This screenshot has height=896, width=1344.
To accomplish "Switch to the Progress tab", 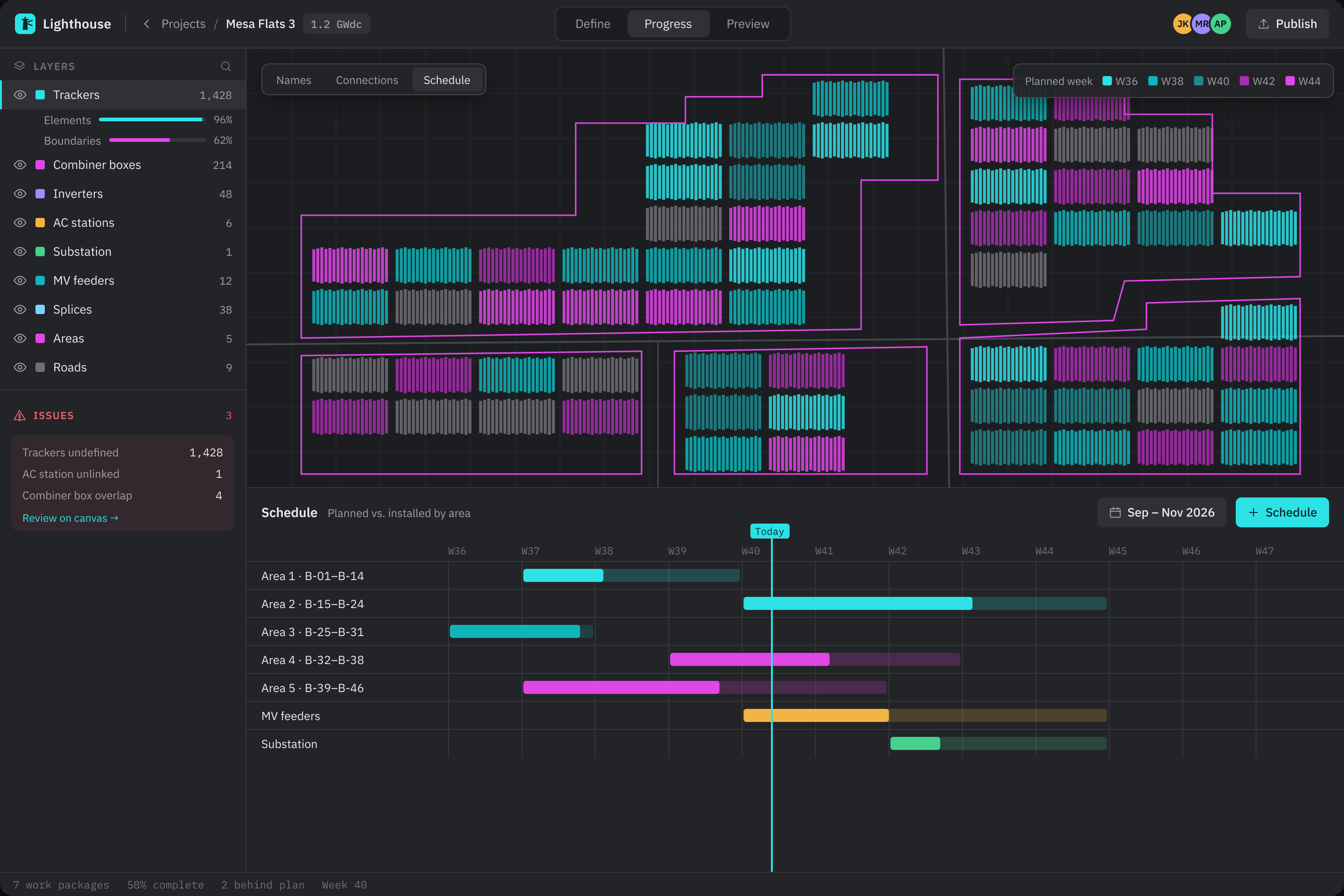I will (x=668, y=24).
